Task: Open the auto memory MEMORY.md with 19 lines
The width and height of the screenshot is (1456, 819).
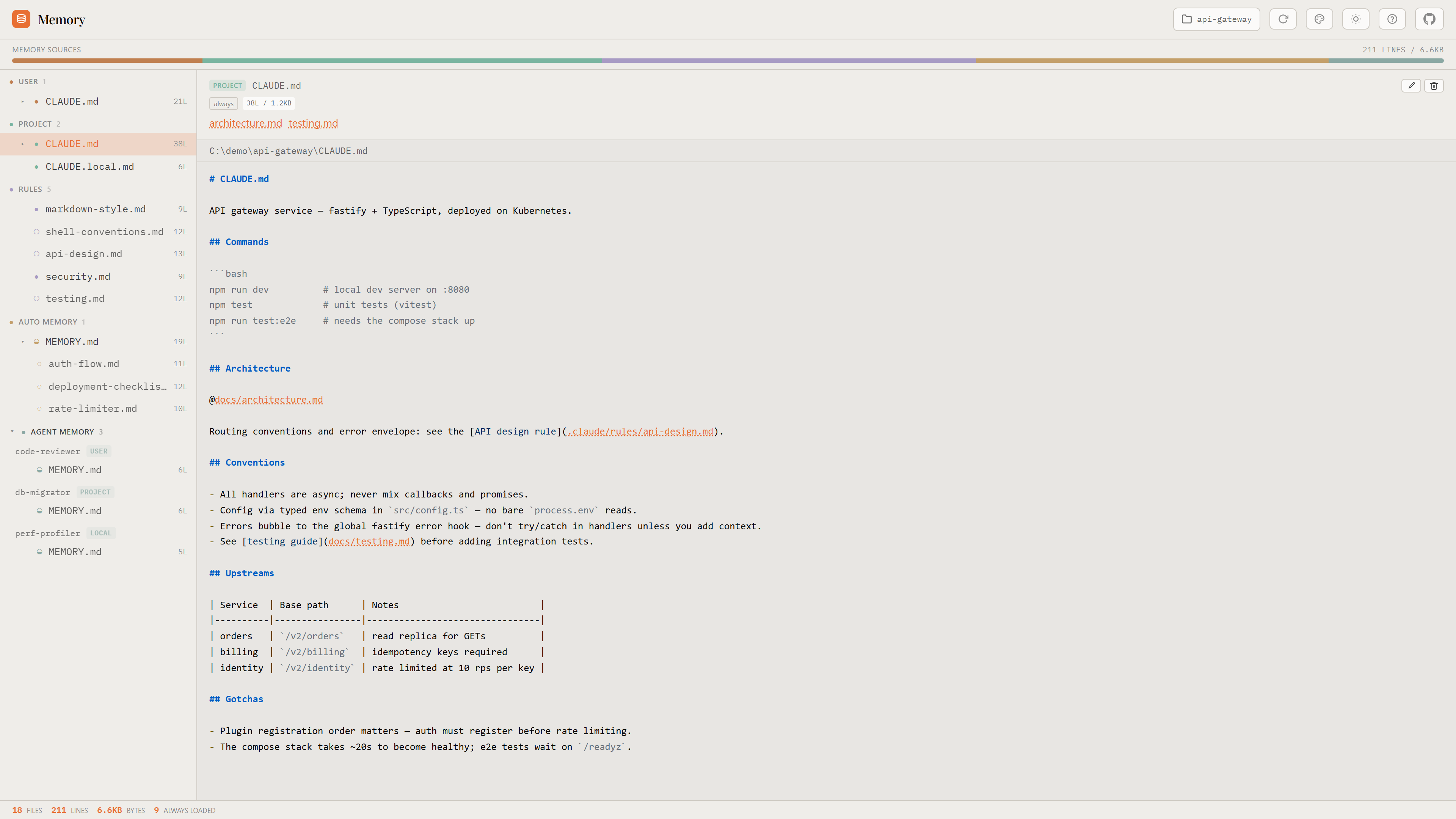Action: 98,342
